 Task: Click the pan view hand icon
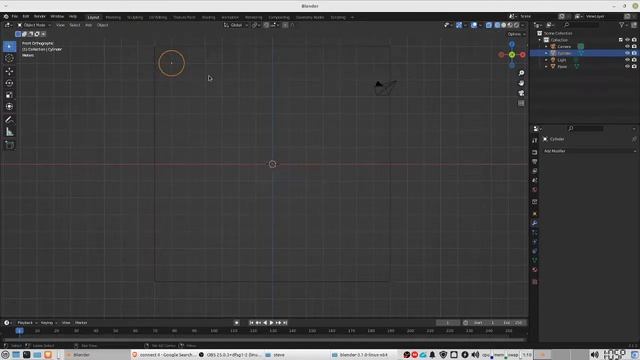521,83
